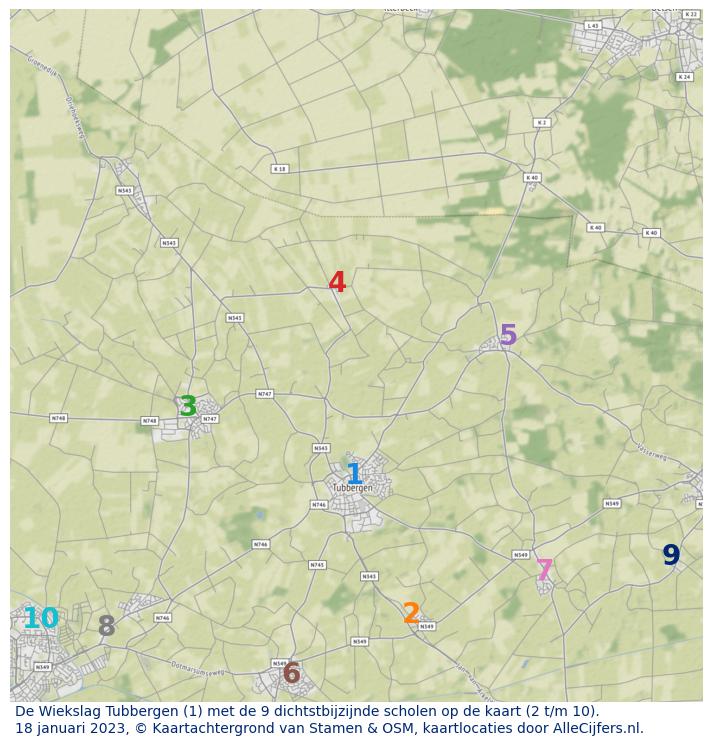Click the purple marker number 5
Viewport: 712px width, 745px height.
tap(508, 335)
